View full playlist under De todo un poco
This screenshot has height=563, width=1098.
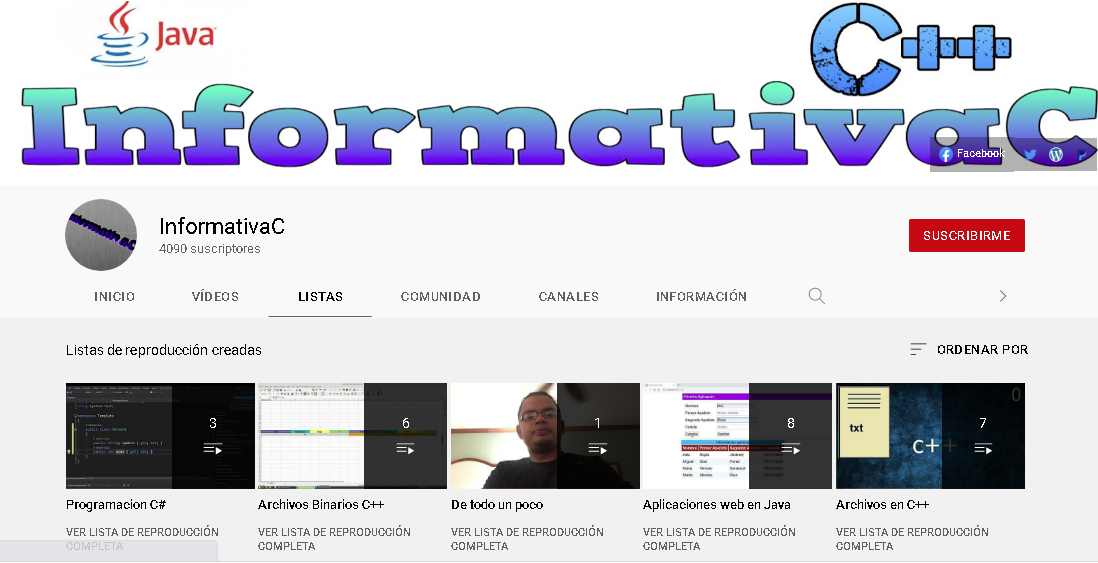(x=527, y=538)
